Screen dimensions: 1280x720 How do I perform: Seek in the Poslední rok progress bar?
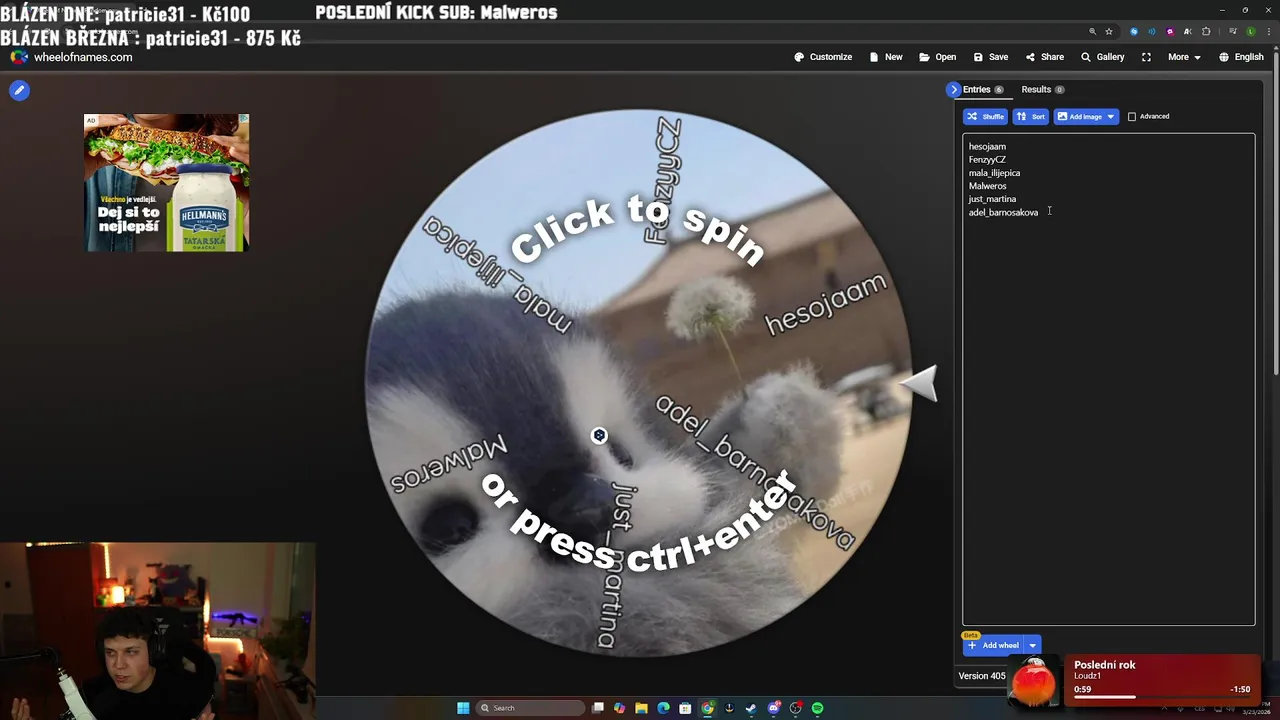(x=1162, y=697)
